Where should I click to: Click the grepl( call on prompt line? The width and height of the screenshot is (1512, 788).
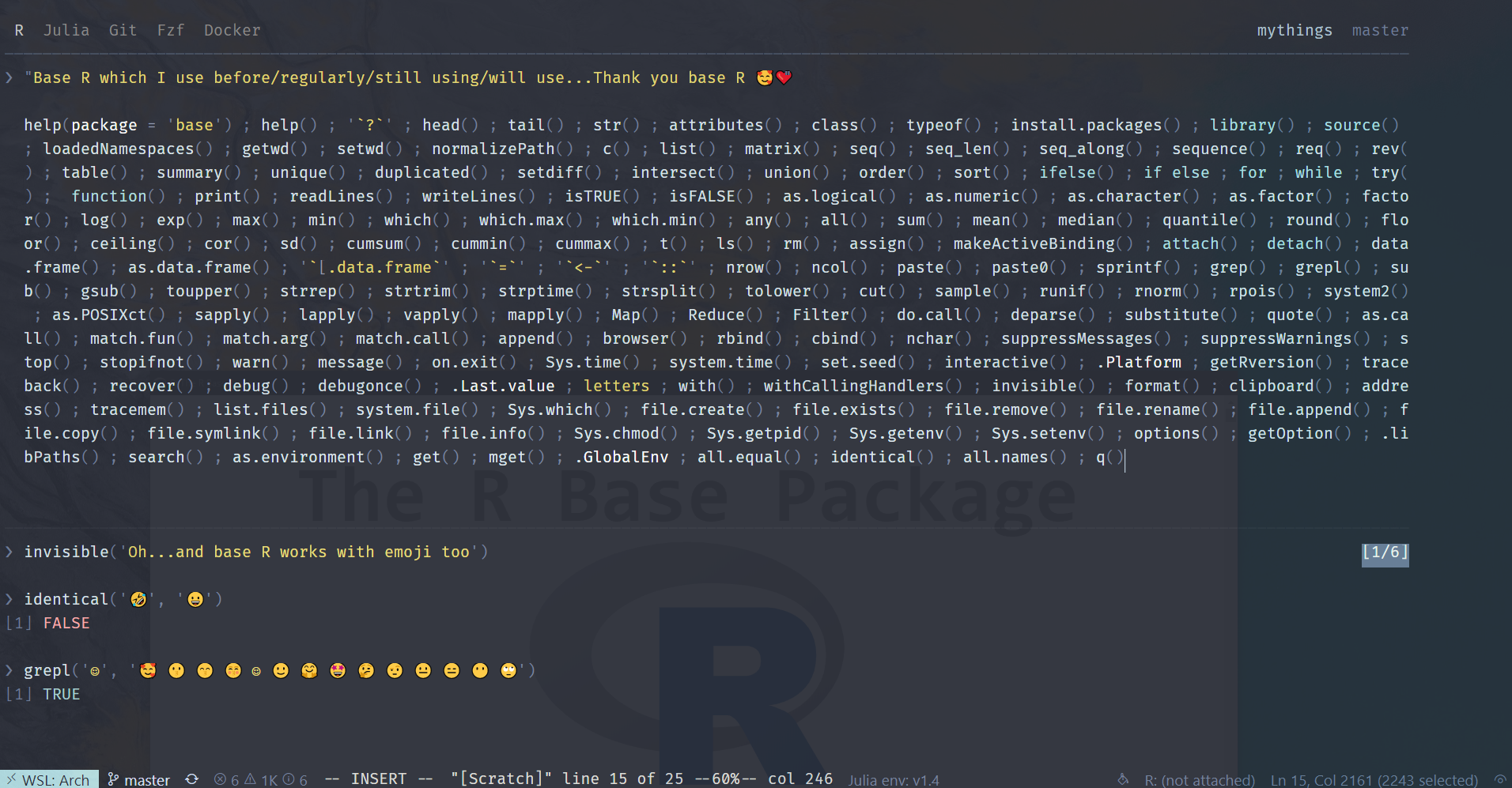click(x=51, y=670)
